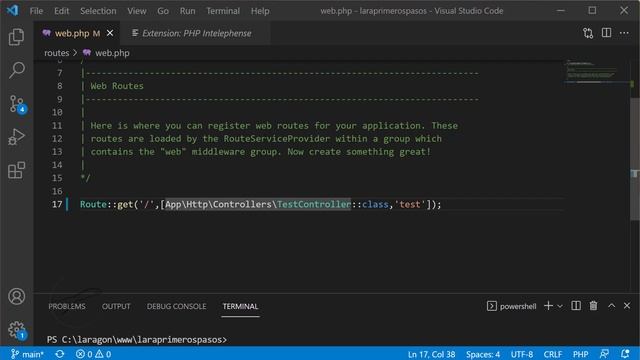Open the Run menu

point(187,11)
